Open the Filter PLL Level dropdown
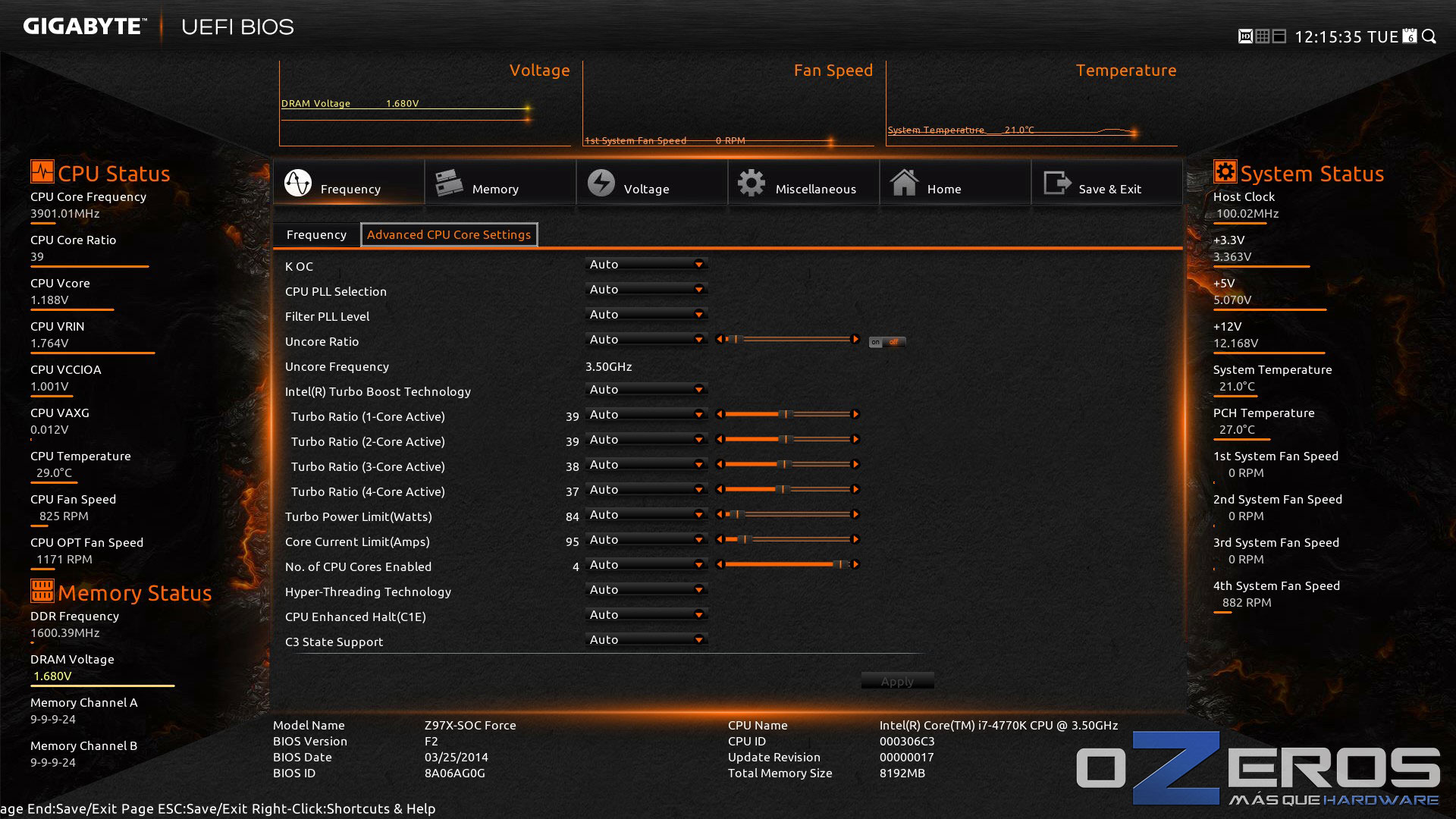 click(646, 314)
